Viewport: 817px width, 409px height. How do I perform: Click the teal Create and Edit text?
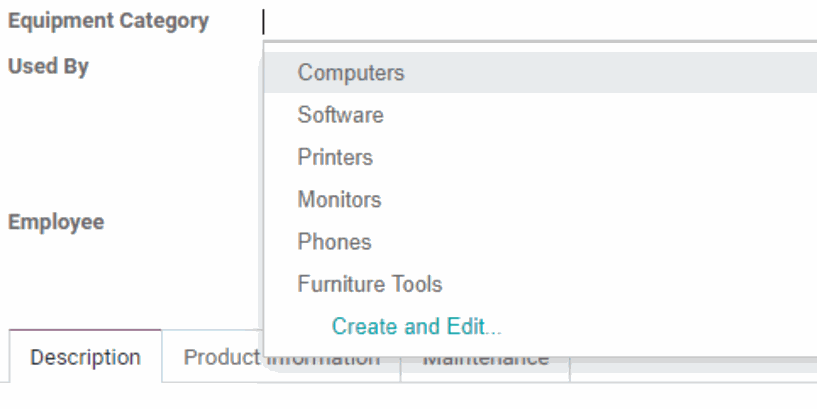[416, 326]
